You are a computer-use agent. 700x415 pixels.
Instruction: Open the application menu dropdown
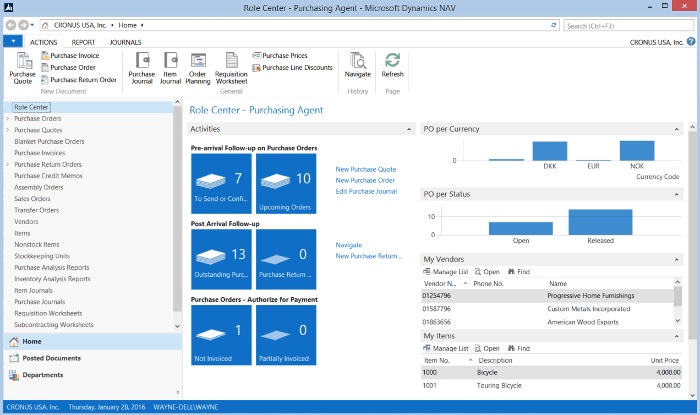coord(13,42)
